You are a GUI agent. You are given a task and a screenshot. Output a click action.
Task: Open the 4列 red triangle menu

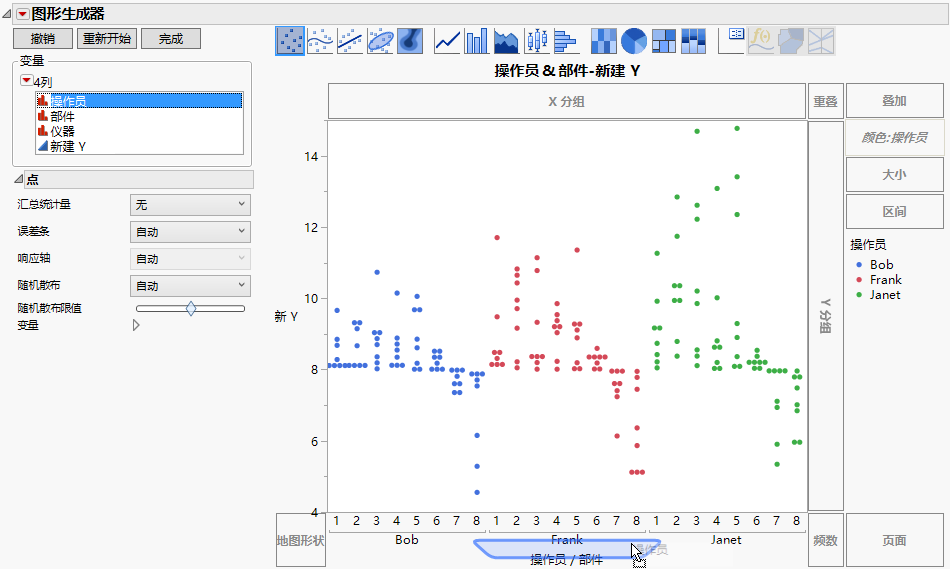tap(26, 81)
